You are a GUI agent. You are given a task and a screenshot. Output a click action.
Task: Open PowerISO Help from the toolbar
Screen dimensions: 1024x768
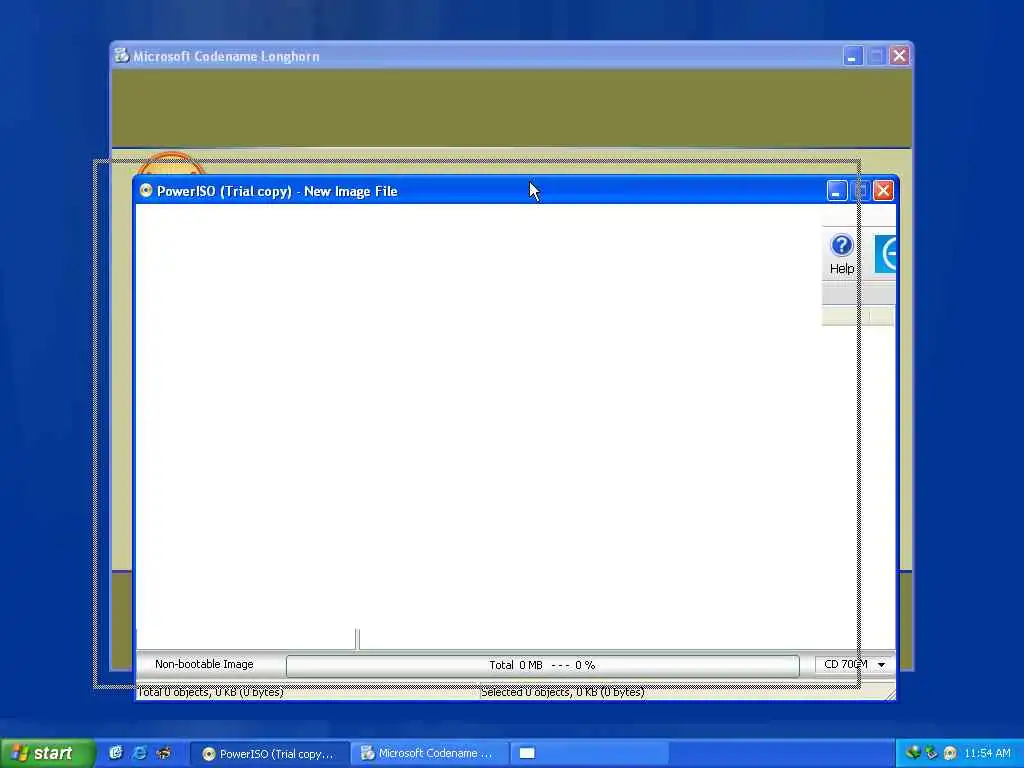pyautogui.click(x=842, y=254)
